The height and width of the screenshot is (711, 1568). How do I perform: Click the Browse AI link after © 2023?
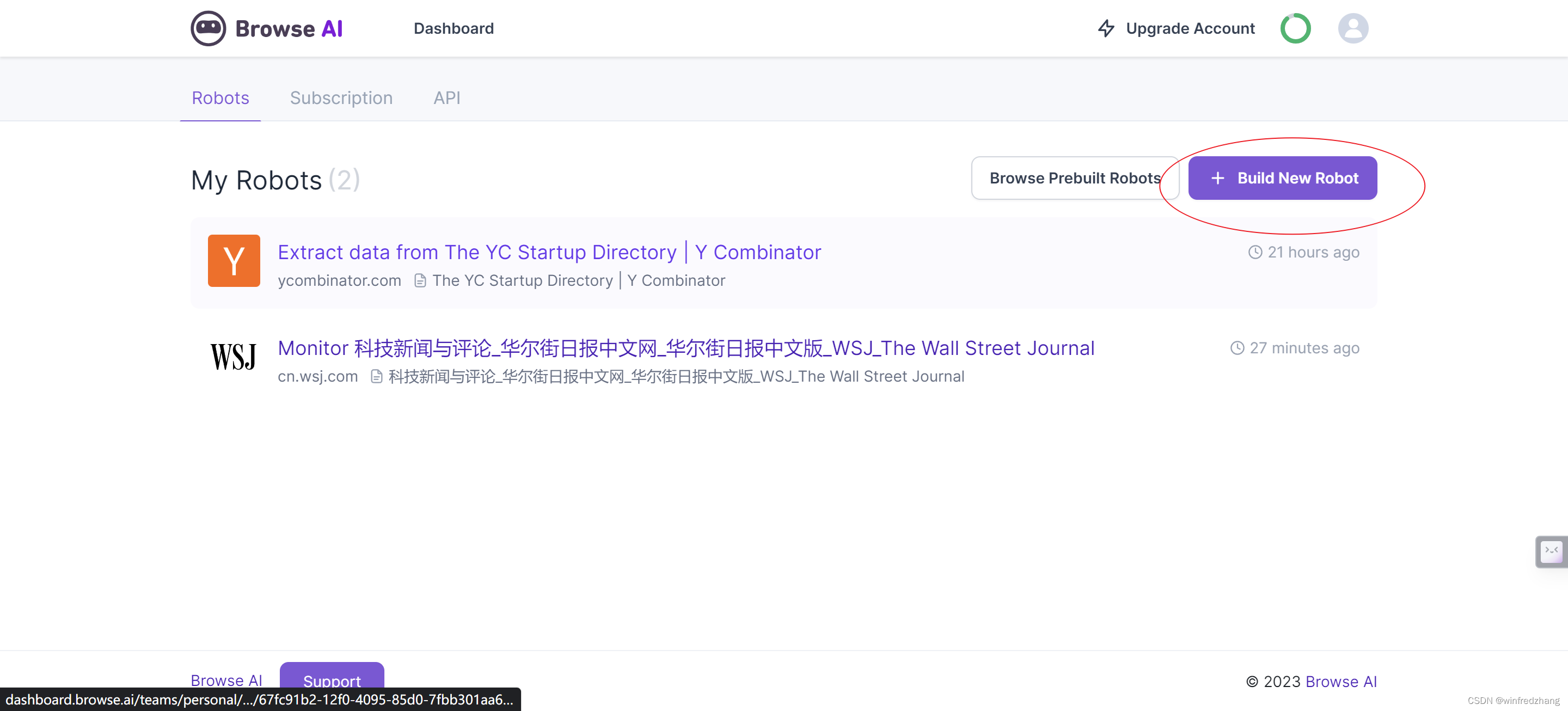pos(1341,681)
